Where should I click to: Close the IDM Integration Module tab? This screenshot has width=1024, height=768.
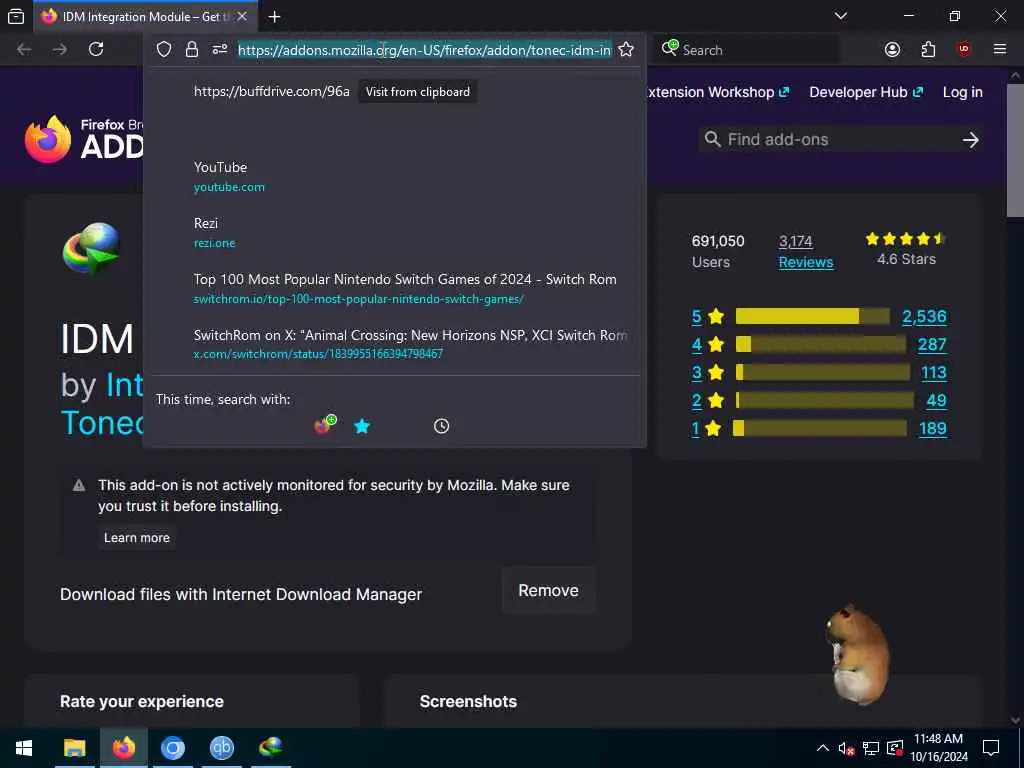tap(242, 16)
